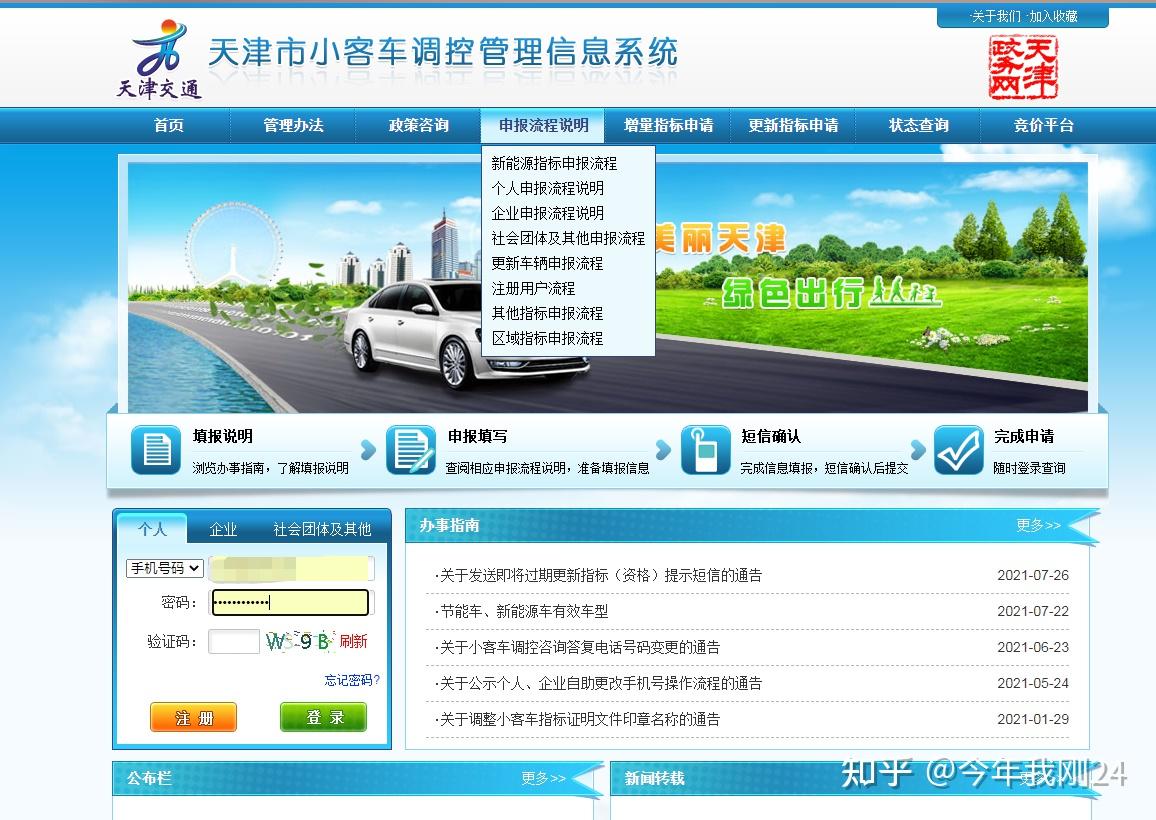Switch to the 社会团体及其他 tab
This screenshot has height=820, width=1156.
[x=323, y=529]
